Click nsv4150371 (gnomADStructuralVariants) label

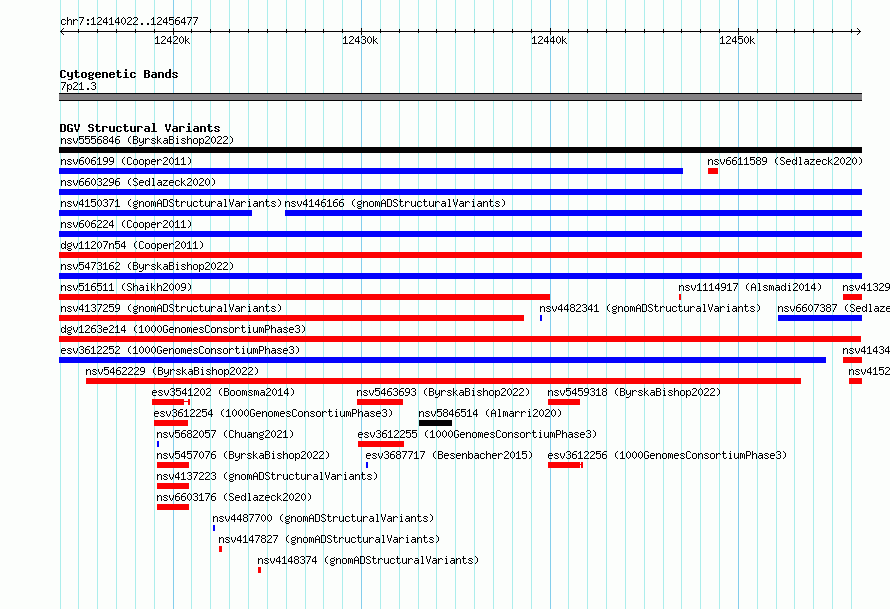[x=171, y=203]
